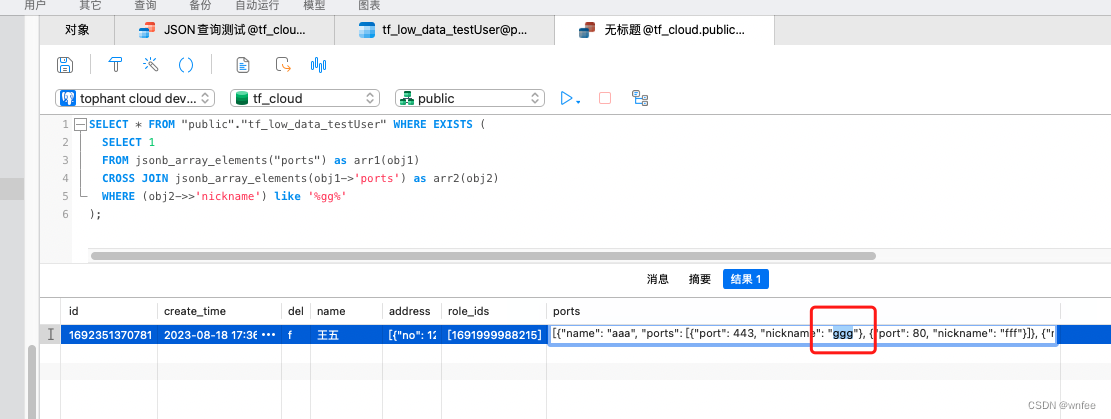This screenshot has width=1111, height=419.
Task: Click the export result icon
Action: tap(283, 65)
